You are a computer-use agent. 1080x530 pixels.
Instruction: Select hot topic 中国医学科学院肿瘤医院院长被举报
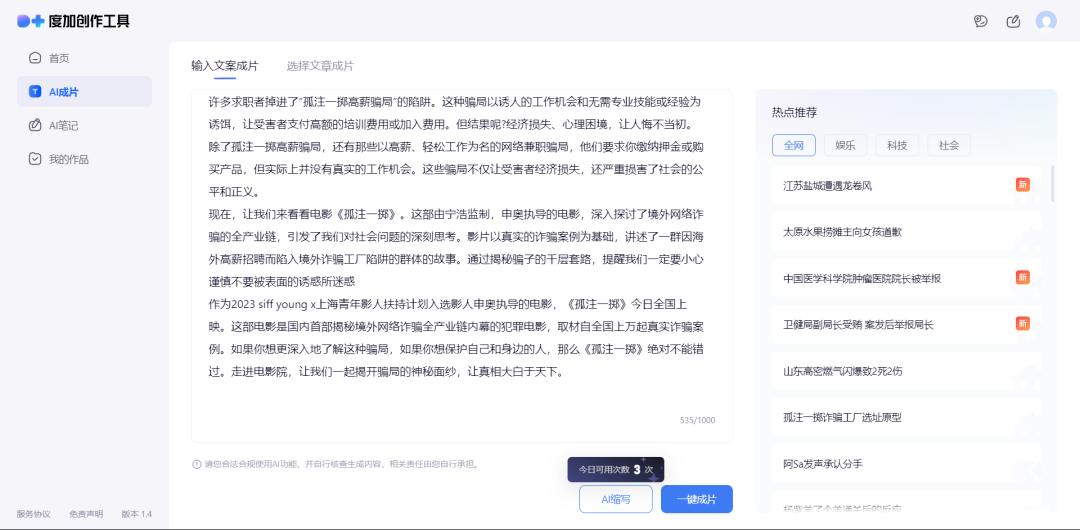pos(907,278)
